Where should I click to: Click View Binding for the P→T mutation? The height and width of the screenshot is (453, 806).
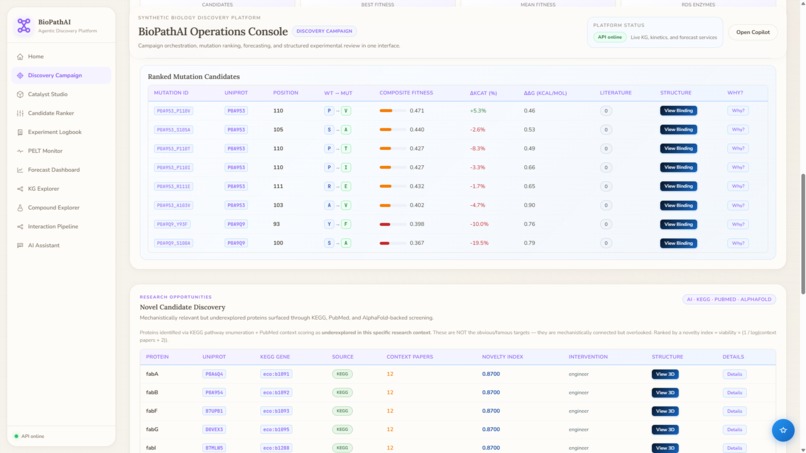coord(679,149)
